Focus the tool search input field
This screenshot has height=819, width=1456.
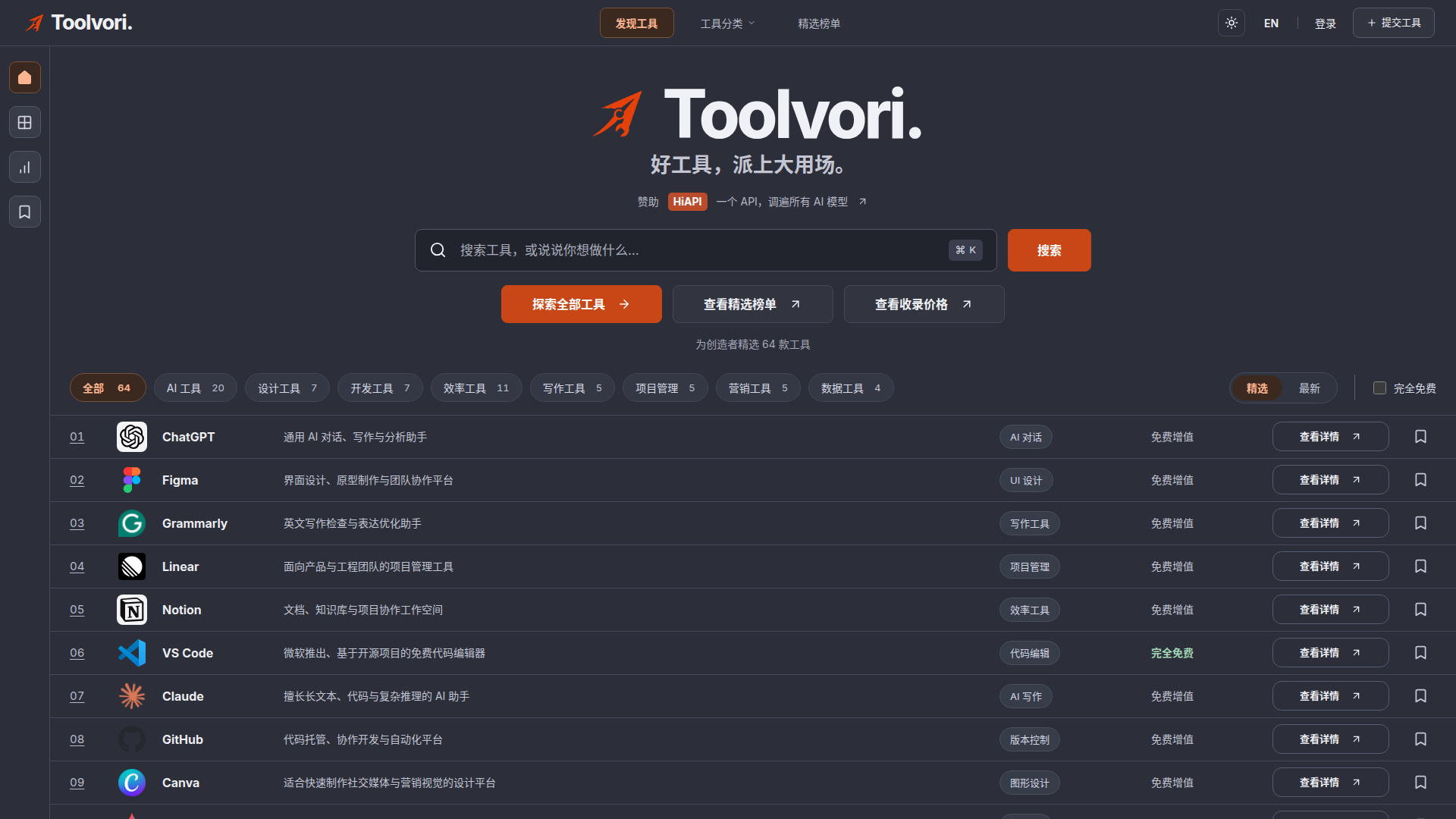(706, 250)
